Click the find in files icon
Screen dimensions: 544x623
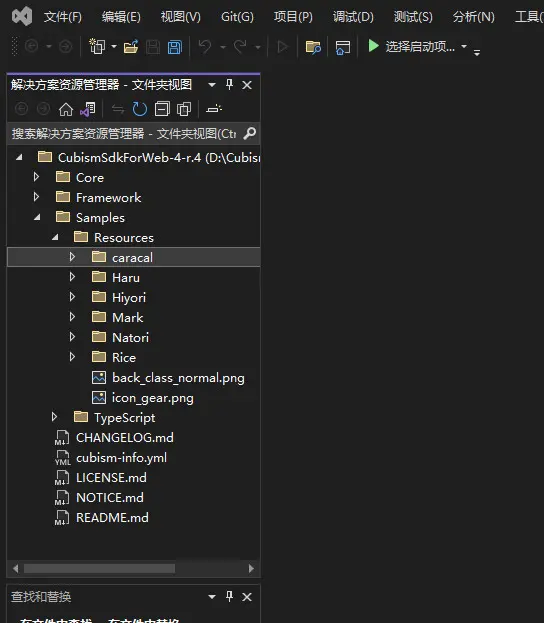pos(313,47)
